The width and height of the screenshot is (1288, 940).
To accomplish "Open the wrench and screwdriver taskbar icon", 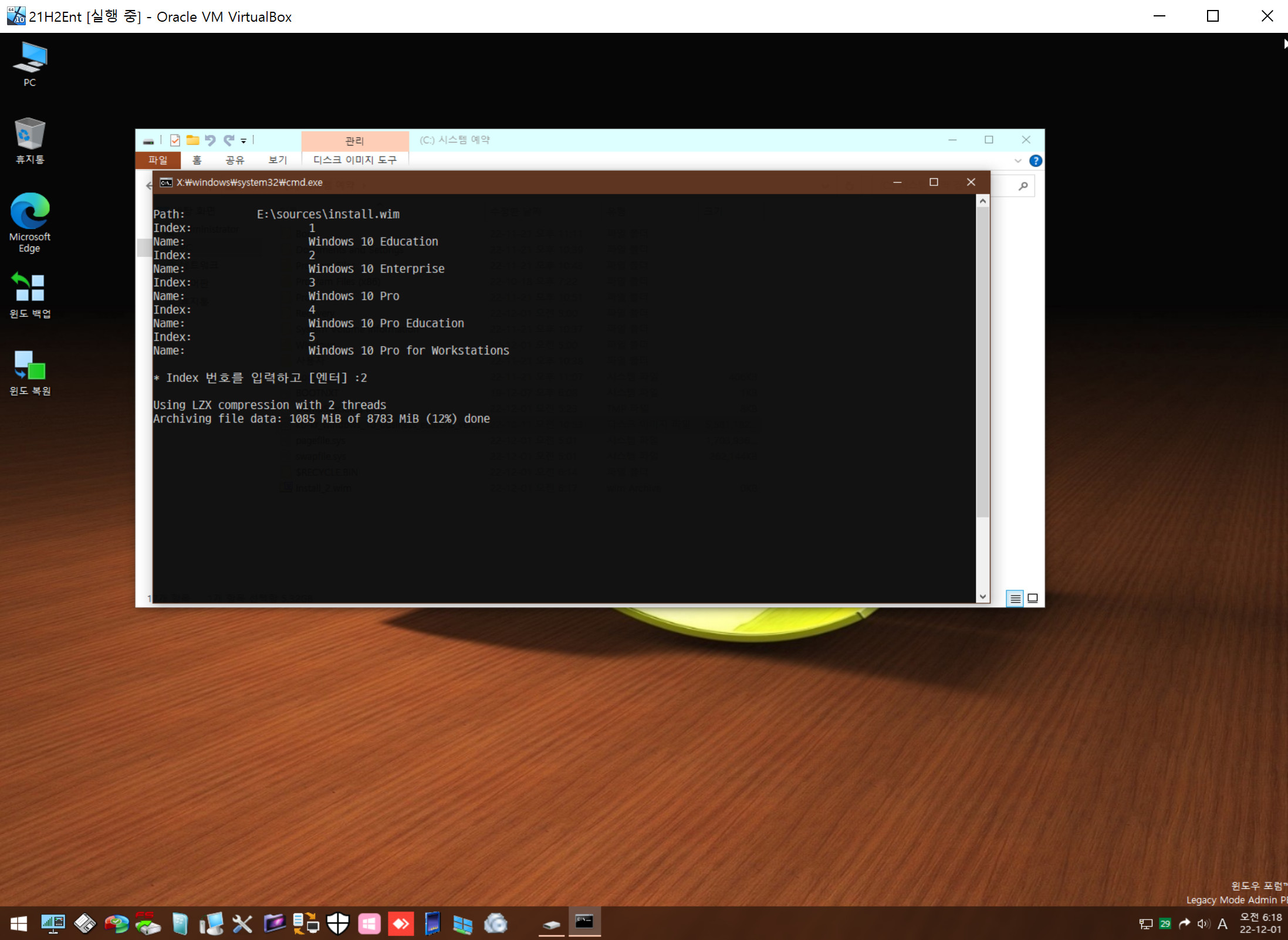I will pos(242,924).
